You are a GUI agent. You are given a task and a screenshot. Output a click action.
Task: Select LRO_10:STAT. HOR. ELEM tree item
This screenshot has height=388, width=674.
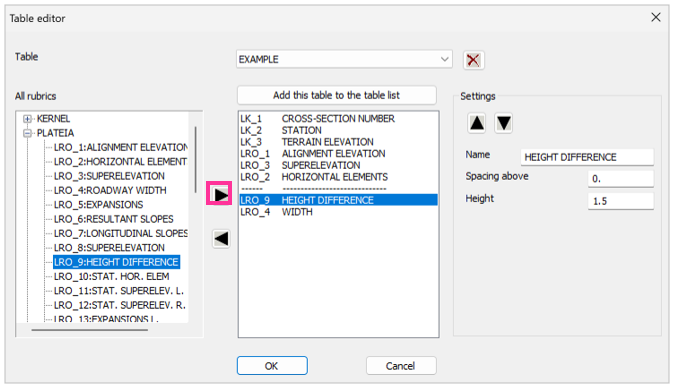(112, 277)
